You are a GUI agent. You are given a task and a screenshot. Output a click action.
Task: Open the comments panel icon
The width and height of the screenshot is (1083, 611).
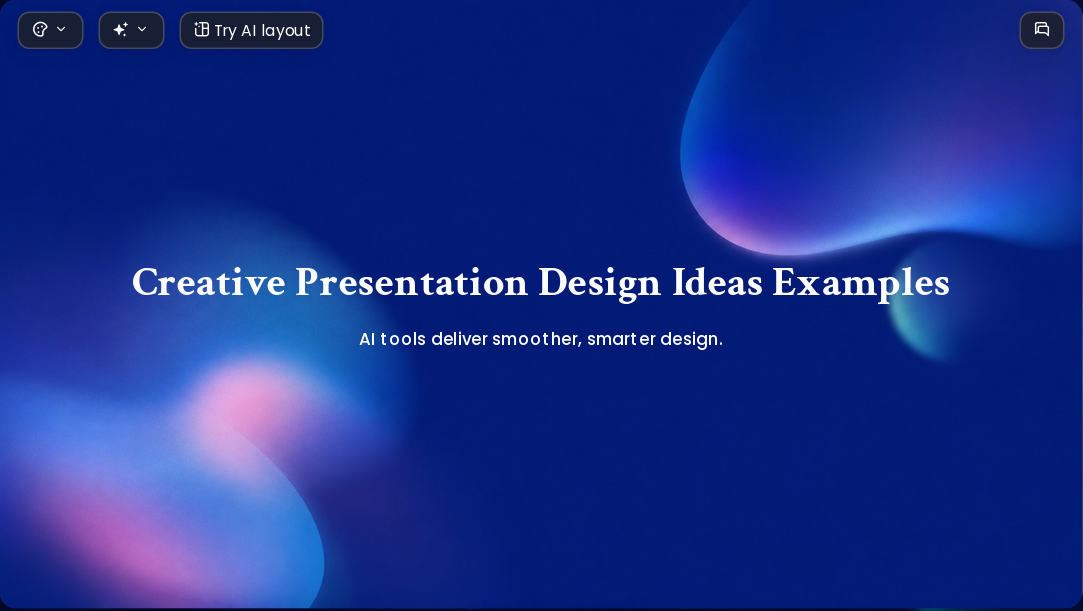click(x=1042, y=30)
